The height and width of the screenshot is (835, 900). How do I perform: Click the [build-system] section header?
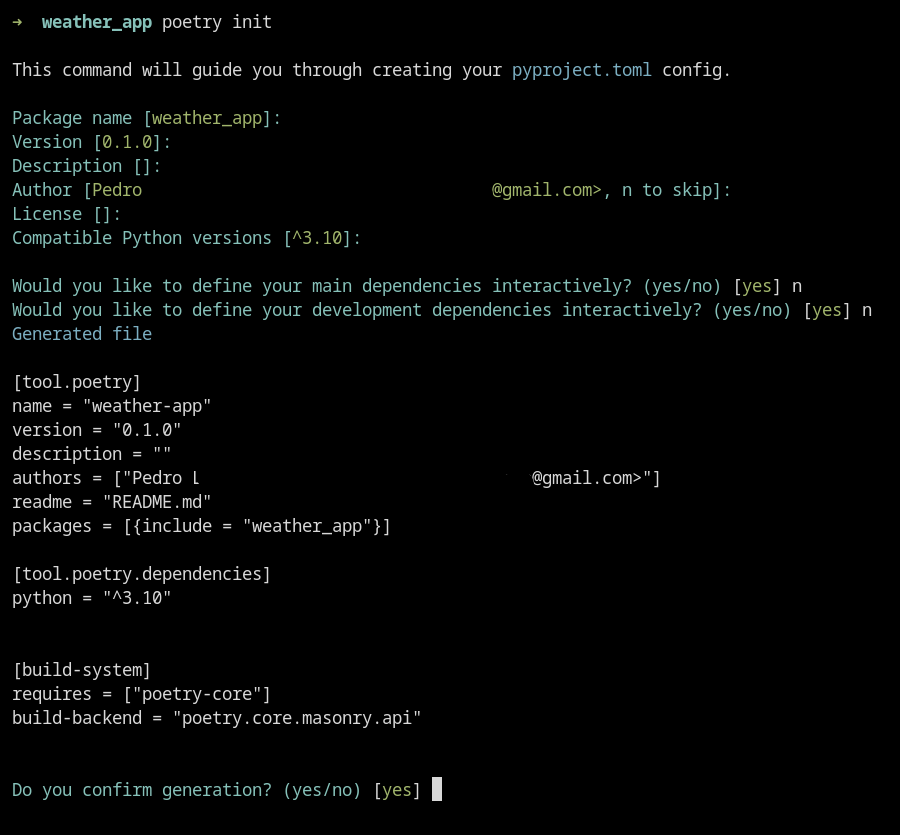coord(82,670)
